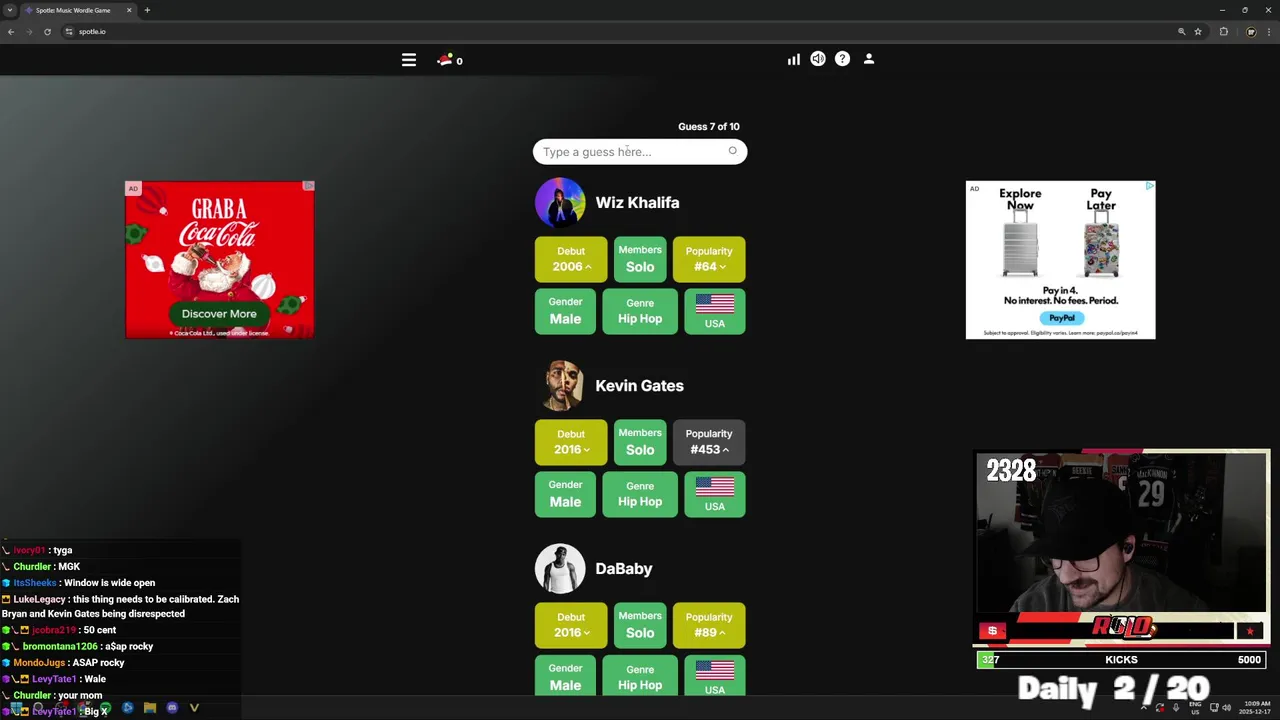Screen dimensions: 1280x720
Task: Open the zoom magnifier icon in address bar
Action: click(x=1181, y=32)
